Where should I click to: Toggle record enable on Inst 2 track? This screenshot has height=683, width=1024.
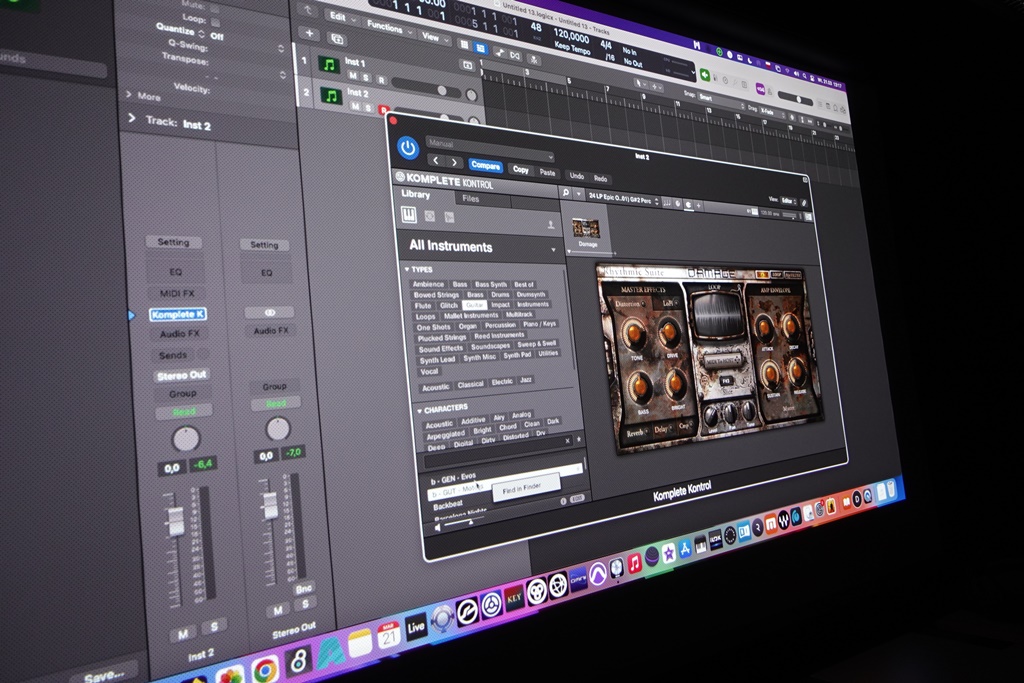pos(383,111)
